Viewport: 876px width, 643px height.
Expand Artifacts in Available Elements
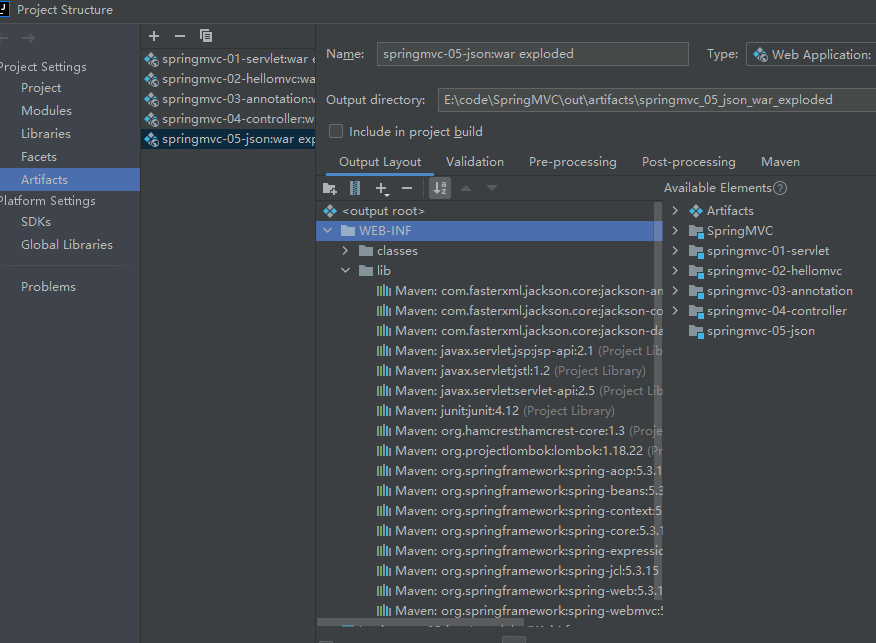[675, 211]
